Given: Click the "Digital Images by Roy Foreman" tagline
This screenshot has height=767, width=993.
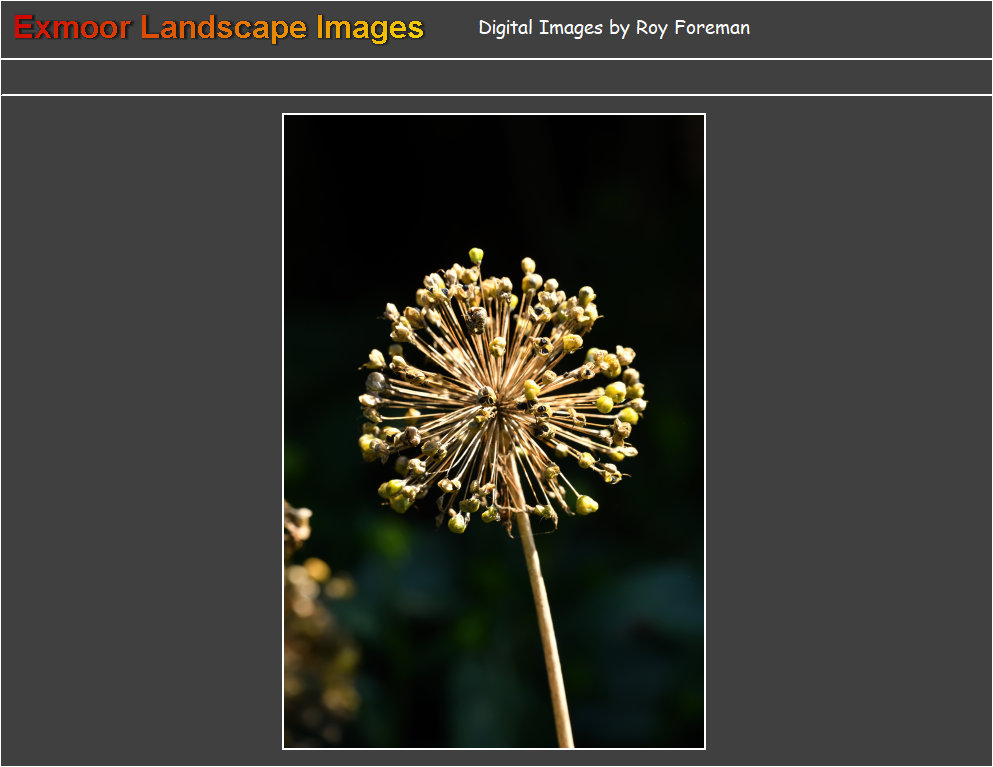Looking at the screenshot, I should coord(613,28).
